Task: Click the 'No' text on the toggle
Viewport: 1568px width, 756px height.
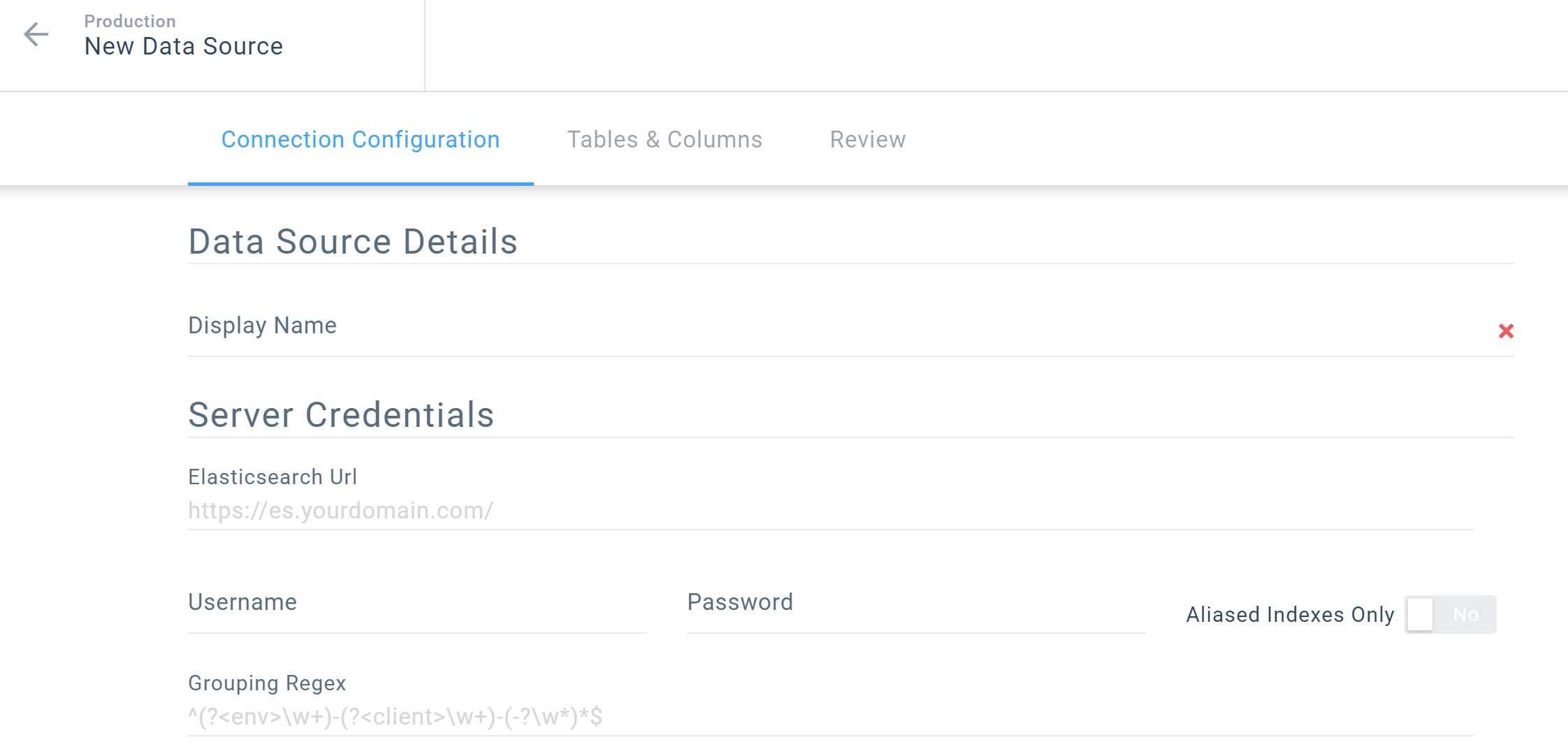Action: click(x=1465, y=615)
